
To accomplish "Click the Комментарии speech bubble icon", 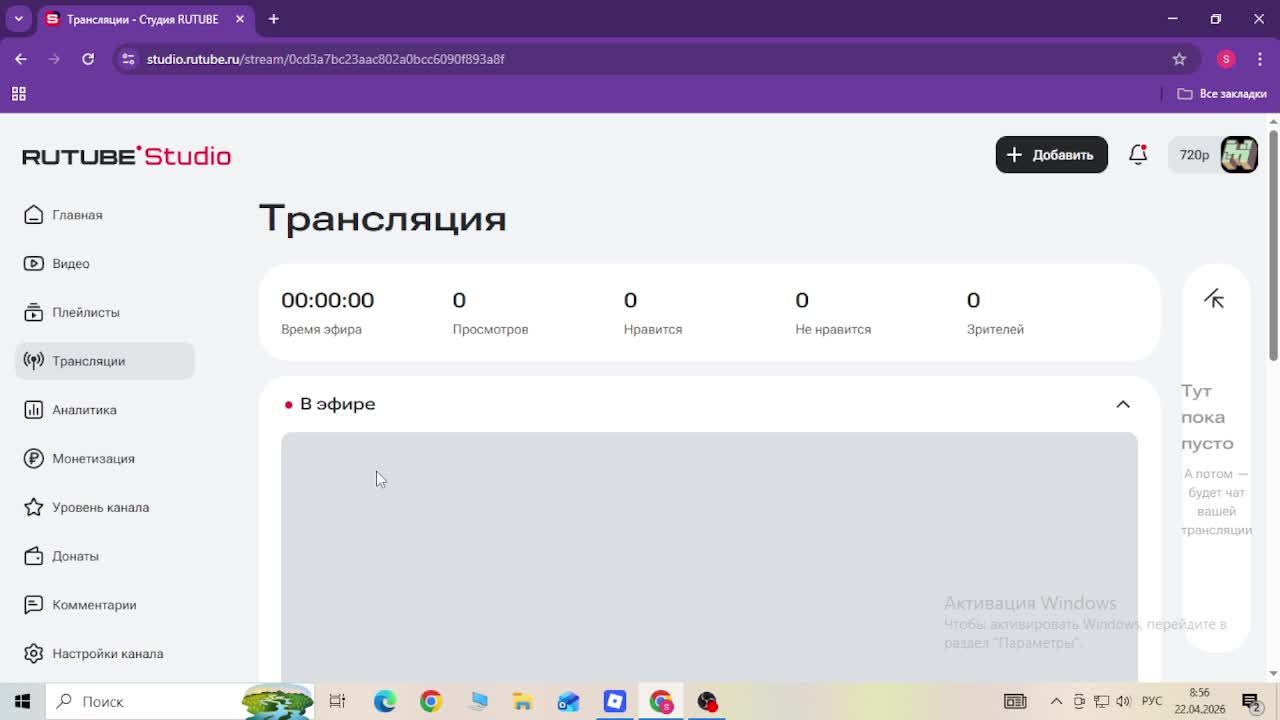I will click(x=33, y=605).
